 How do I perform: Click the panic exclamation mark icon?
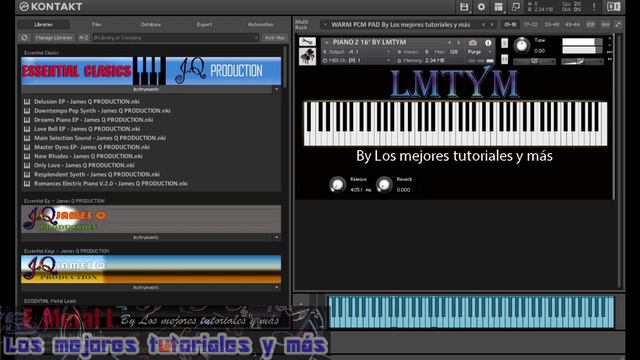594,7
